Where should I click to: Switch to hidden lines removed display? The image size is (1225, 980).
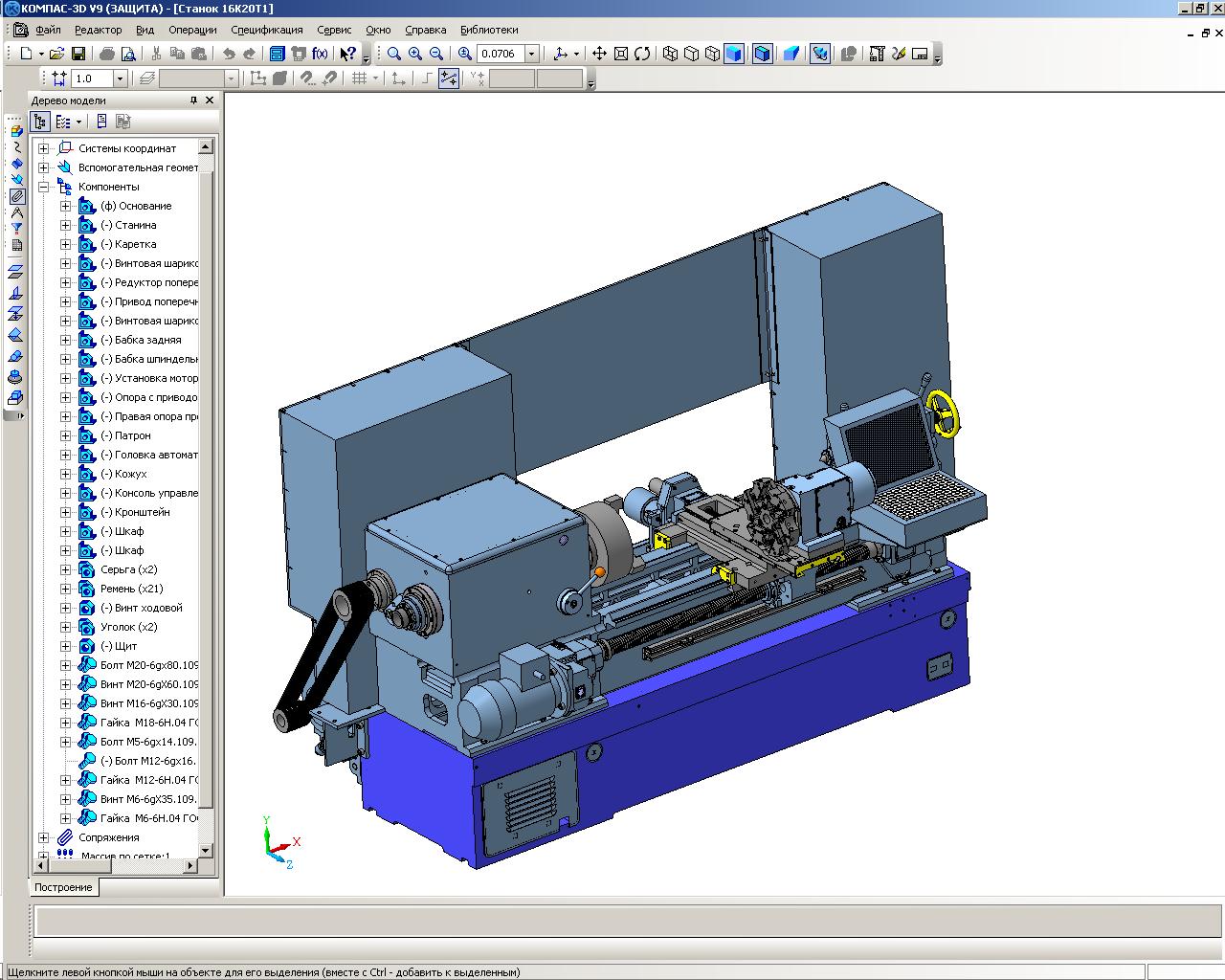[x=691, y=54]
